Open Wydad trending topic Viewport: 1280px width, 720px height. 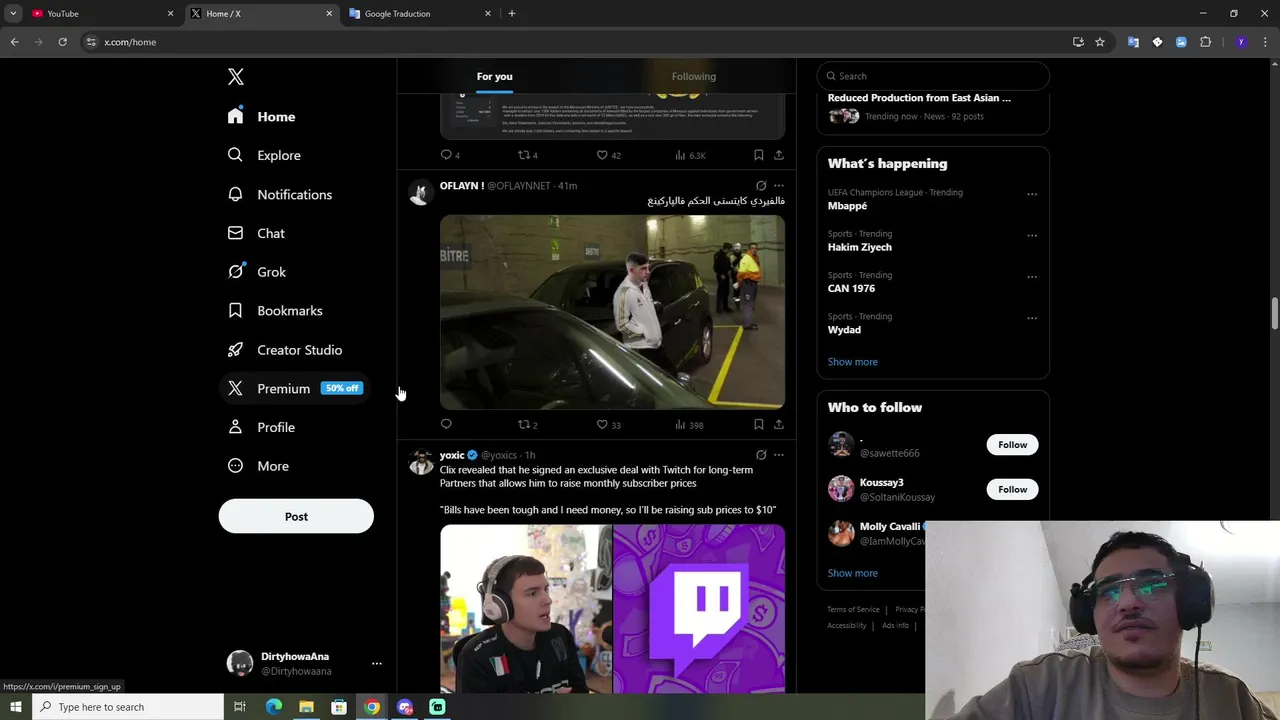[x=844, y=329]
